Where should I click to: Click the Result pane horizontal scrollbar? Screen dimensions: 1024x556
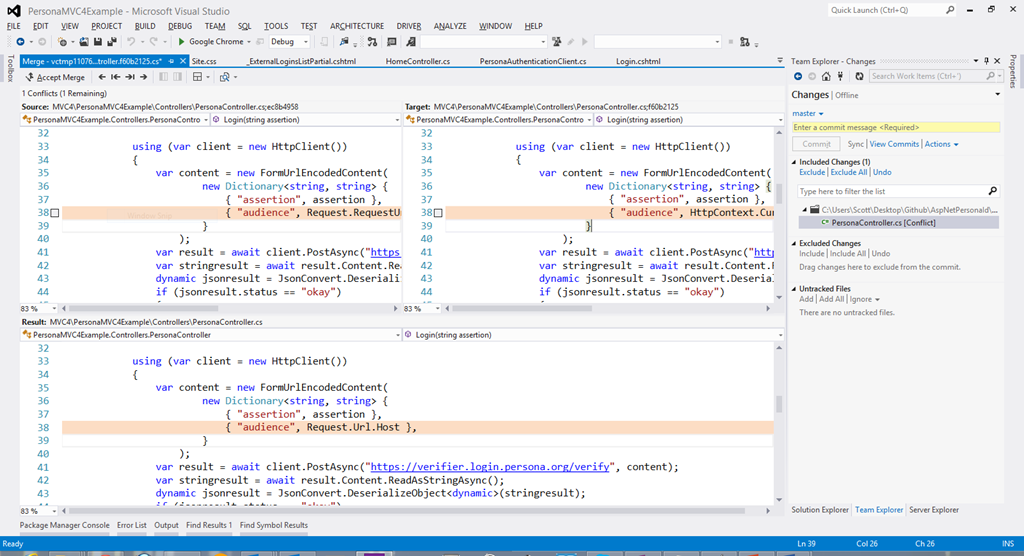(x=408, y=511)
